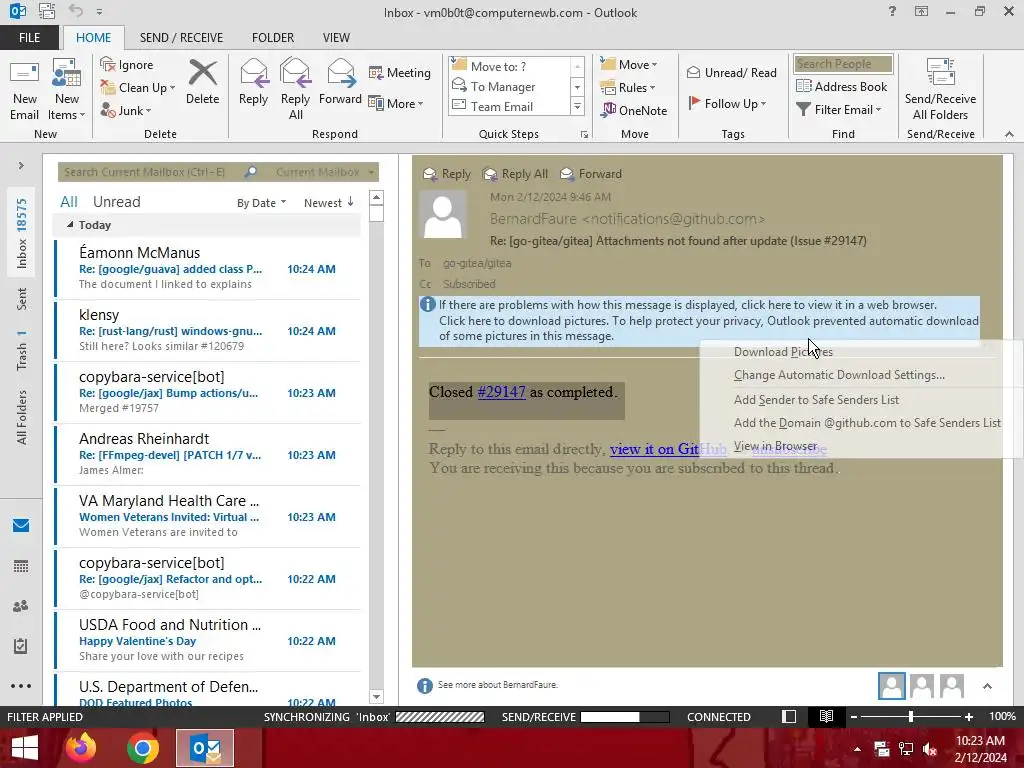Image resolution: width=1024 pixels, height=768 pixels.
Task: Click the muted volume tray icon
Action: click(929, 749)
